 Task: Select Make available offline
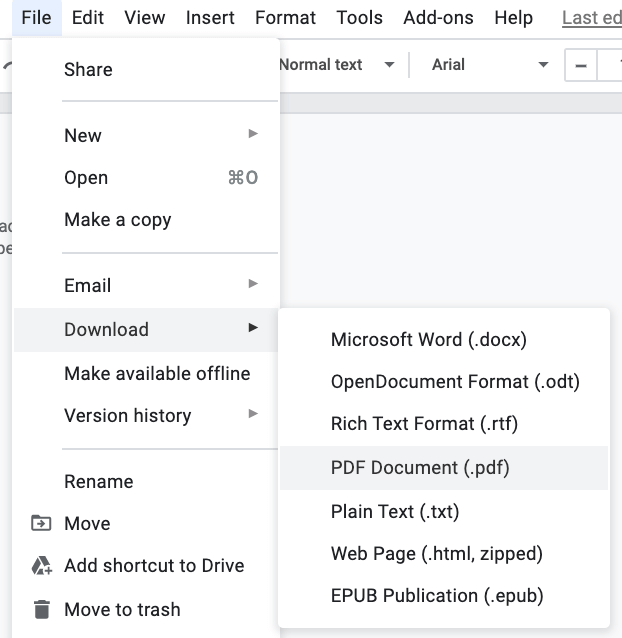(146, 374)
